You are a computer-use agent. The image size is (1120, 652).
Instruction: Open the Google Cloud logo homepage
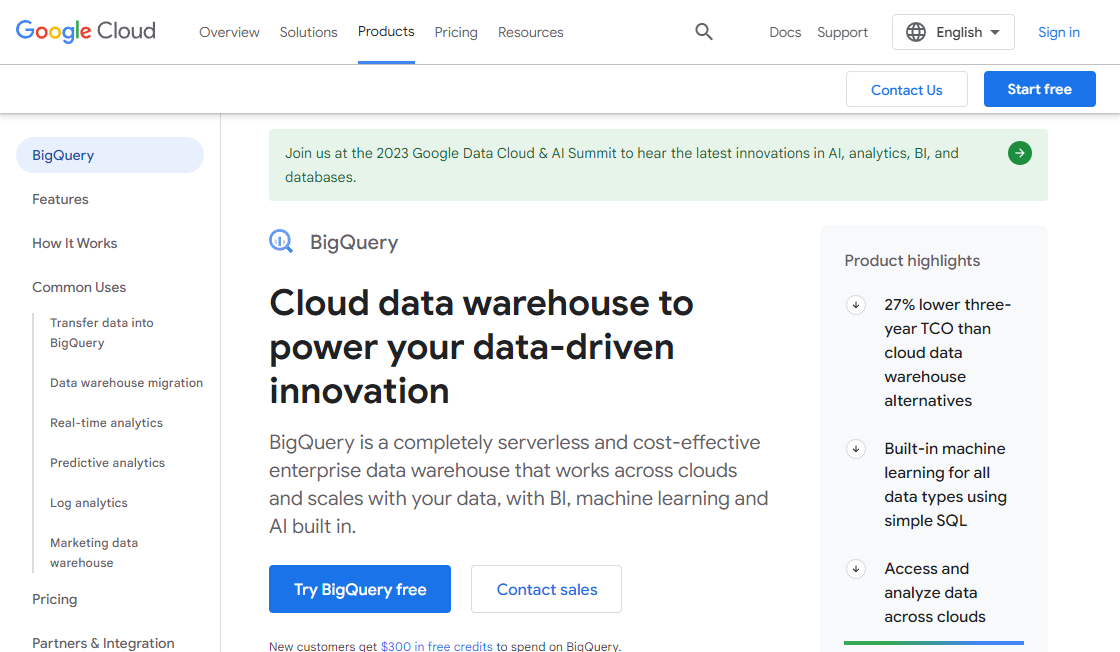(x=86, y=31)
